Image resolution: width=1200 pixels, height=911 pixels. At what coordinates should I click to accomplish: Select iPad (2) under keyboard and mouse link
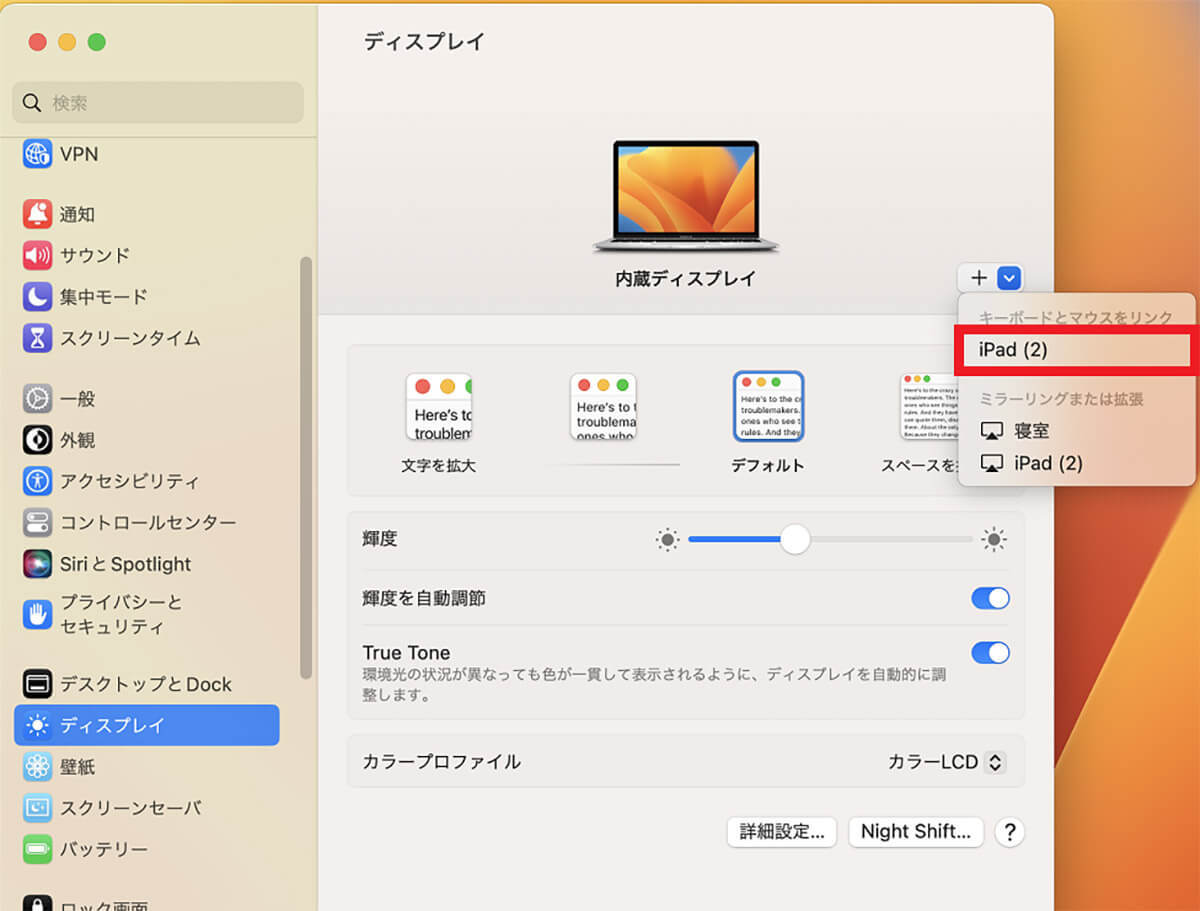1075,350
